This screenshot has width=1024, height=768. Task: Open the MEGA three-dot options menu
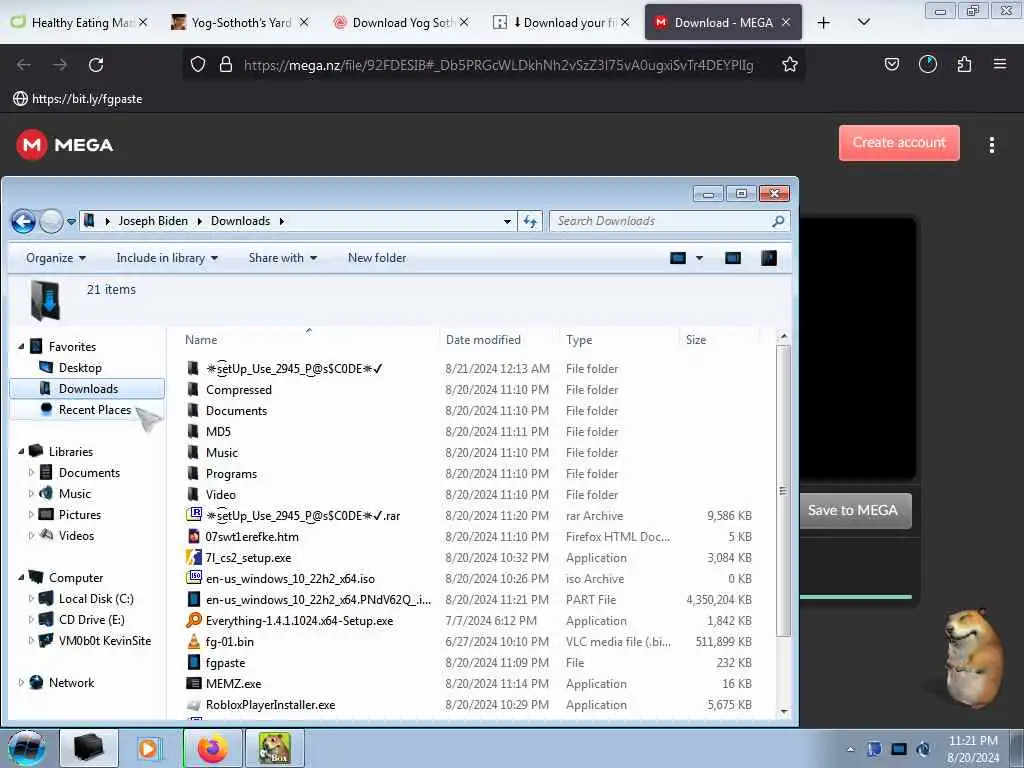(991, 144)
